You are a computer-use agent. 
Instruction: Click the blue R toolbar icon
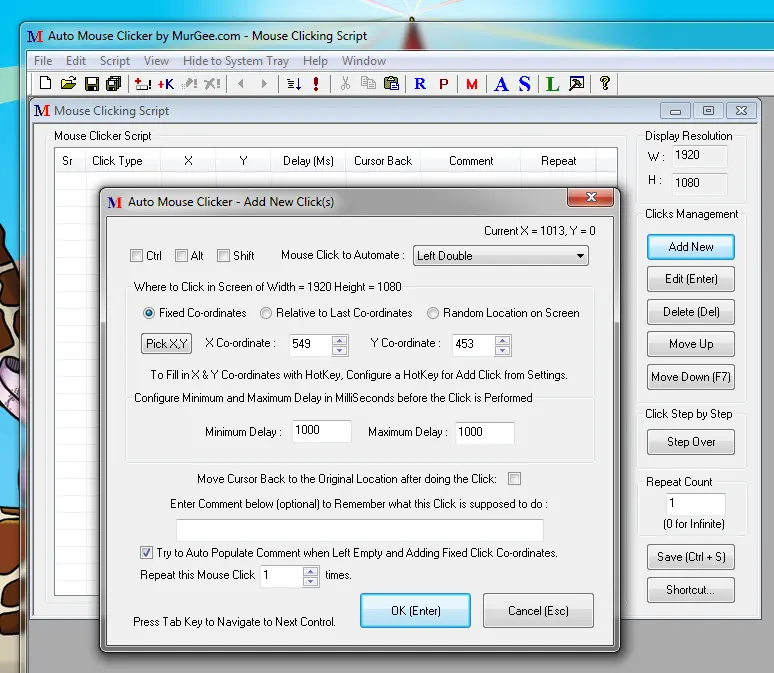420,84
